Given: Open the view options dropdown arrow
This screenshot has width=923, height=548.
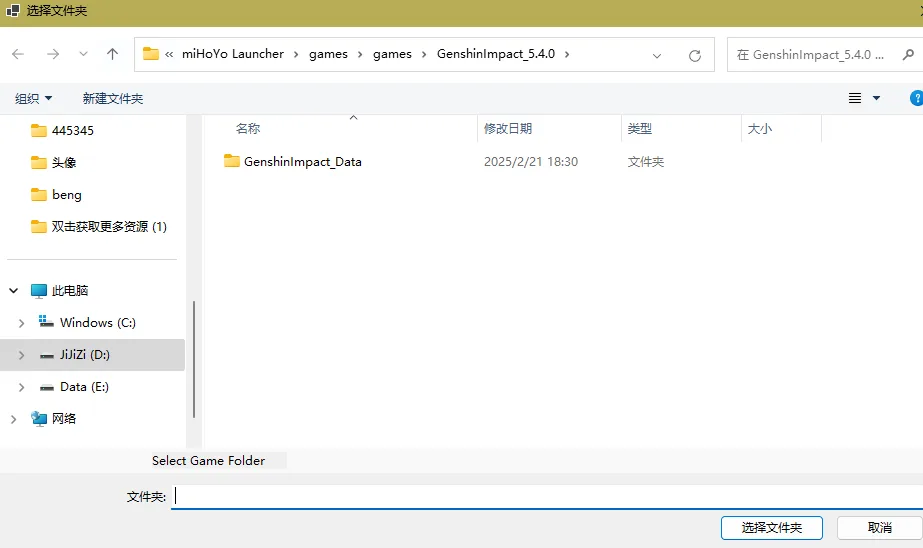Looking at the screenshot, I should click(876, 98).
